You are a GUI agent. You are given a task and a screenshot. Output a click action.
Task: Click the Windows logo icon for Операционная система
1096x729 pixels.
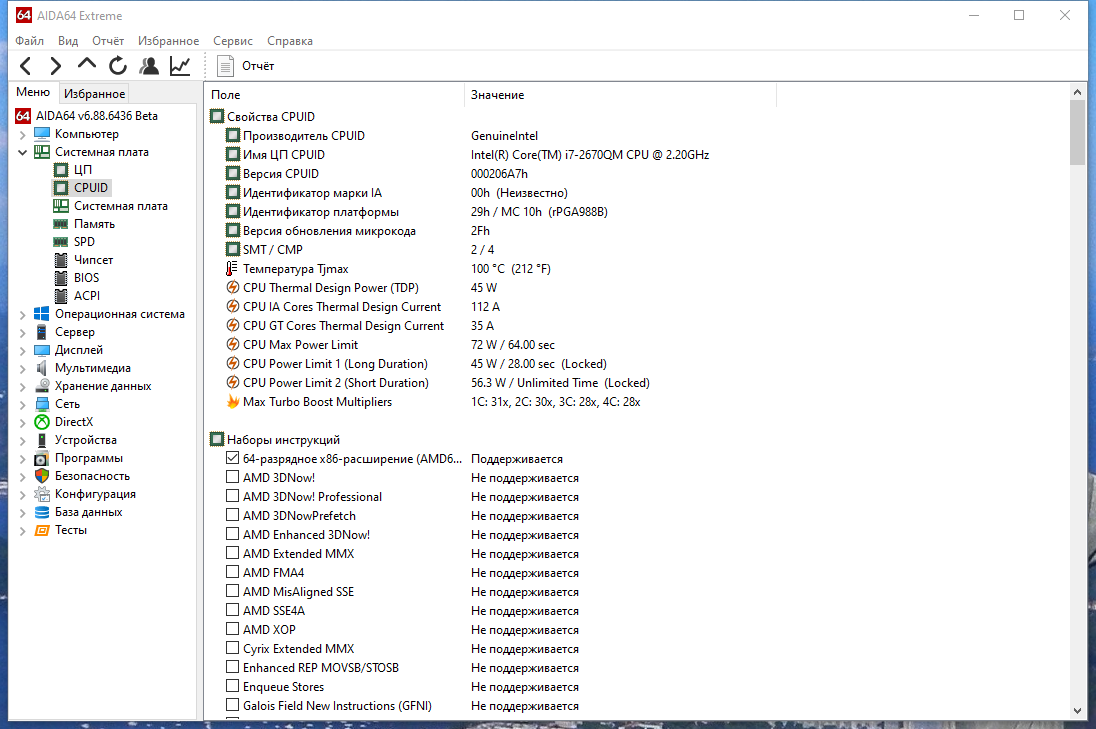tap(42, 314)
